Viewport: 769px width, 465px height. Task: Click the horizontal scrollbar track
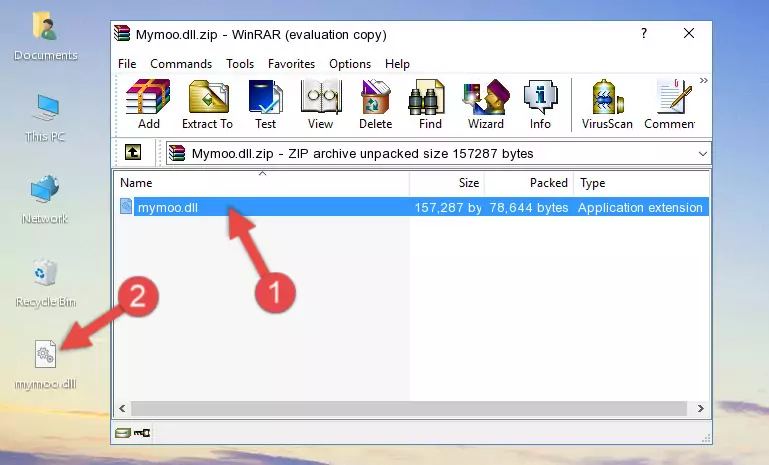(409, 408)
